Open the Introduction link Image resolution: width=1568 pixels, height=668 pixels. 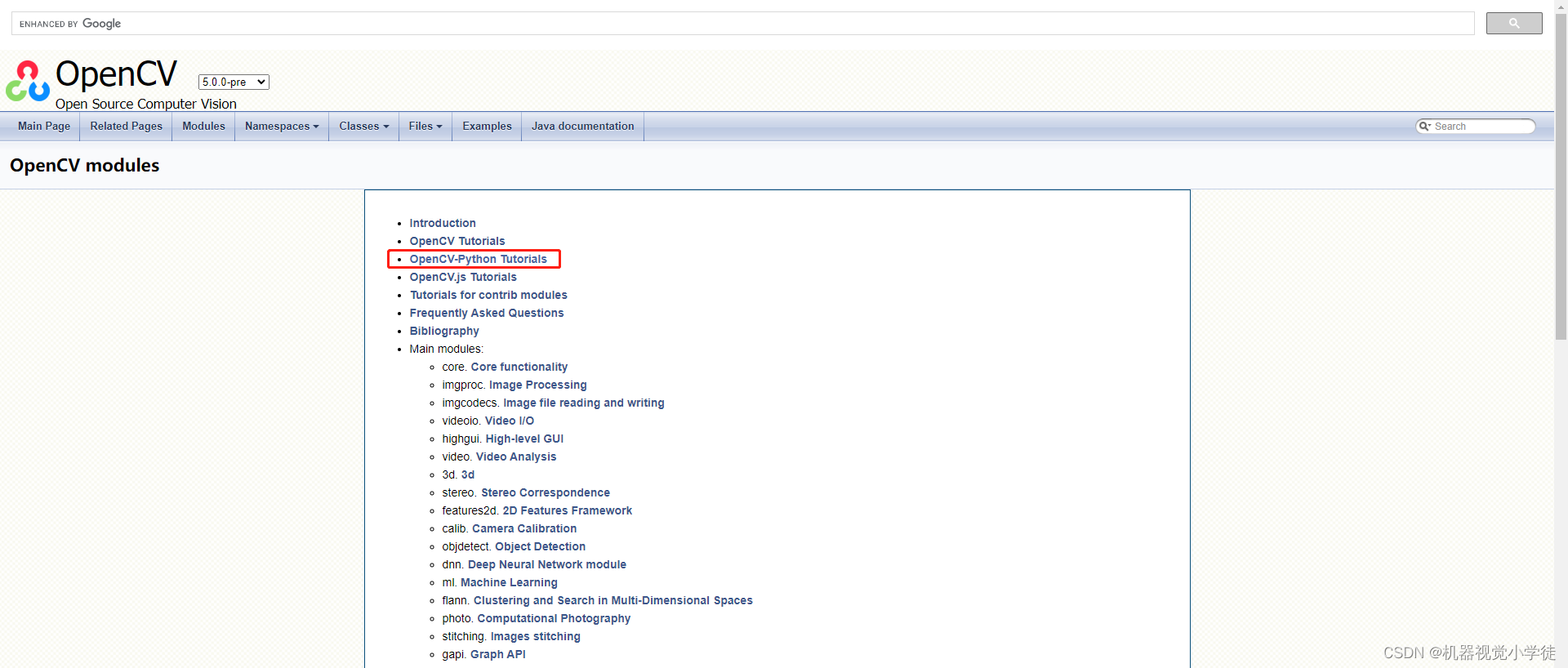443,223
